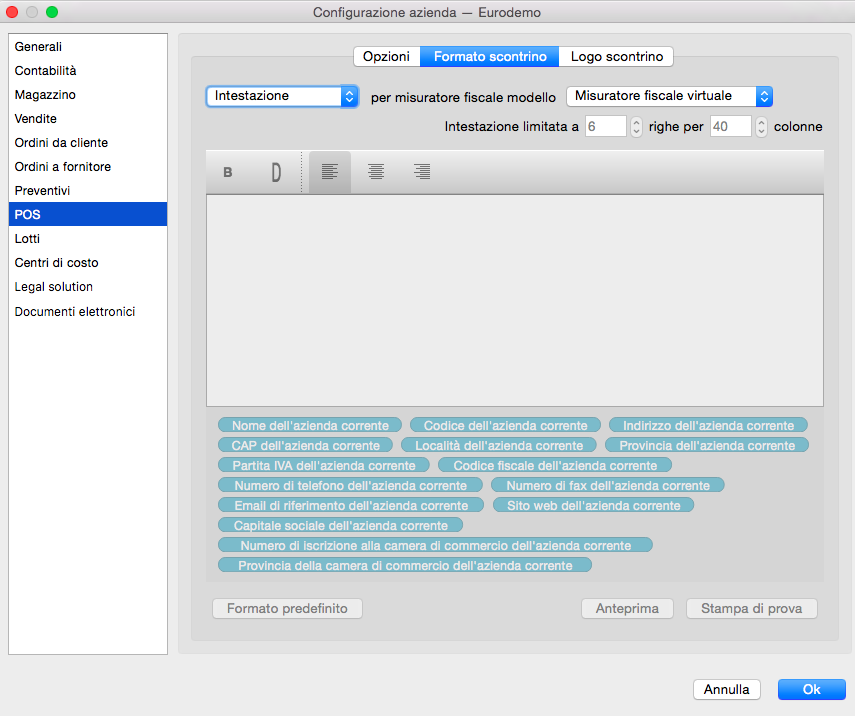The image size is (855, 716).
Task: Align receipt text to the left
Action: [329, 172]
